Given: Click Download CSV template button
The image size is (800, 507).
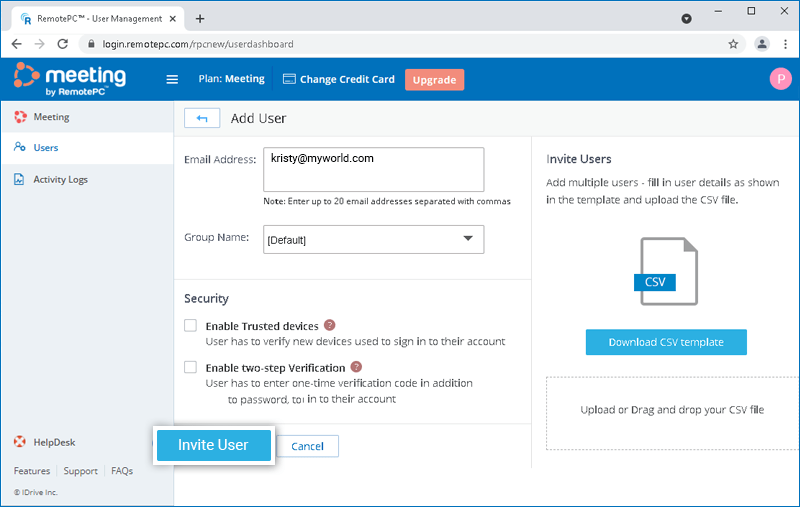Looking at the screenshot, I should click(x=666, y=342).
